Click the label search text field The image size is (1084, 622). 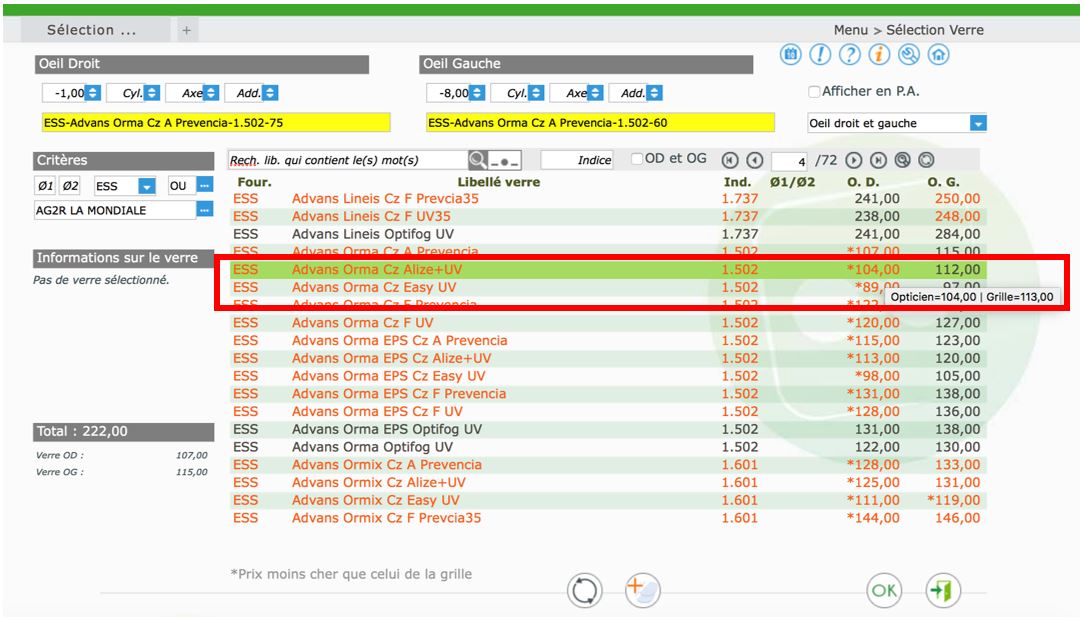tap(348, 160)
